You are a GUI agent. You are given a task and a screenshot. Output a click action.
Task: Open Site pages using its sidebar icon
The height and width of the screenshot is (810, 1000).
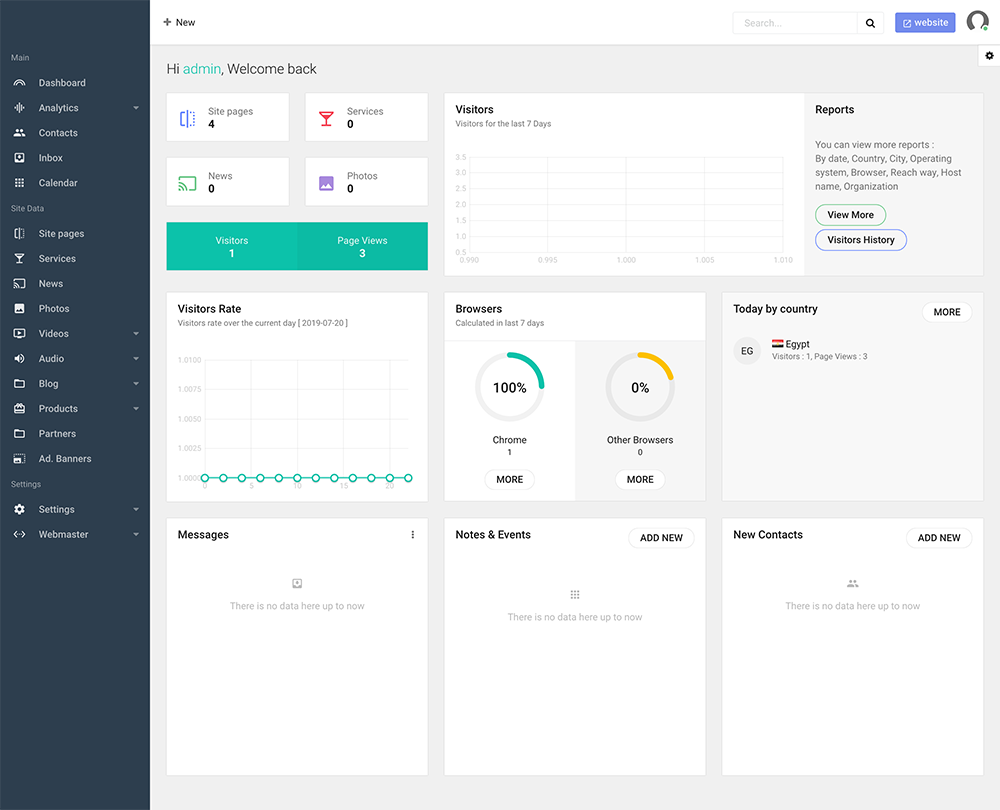pyautogui.click(x=22, y=233)
